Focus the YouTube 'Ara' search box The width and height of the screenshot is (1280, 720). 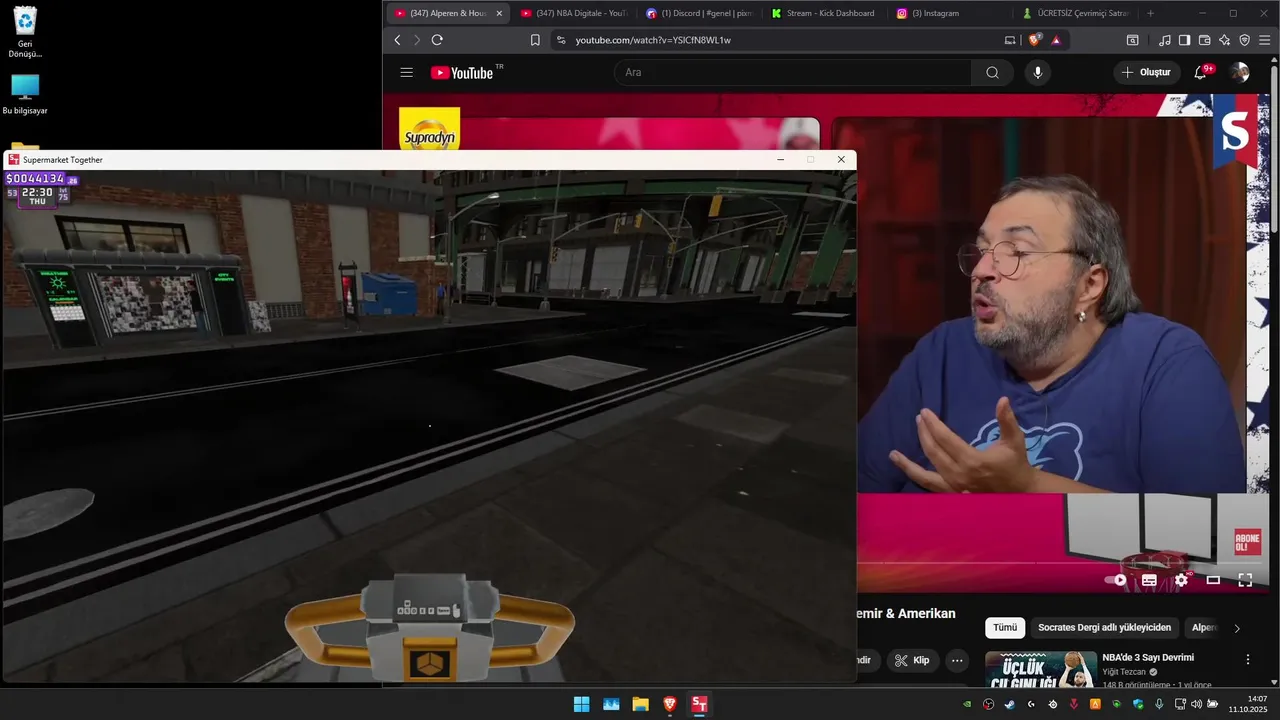(792, 72)
